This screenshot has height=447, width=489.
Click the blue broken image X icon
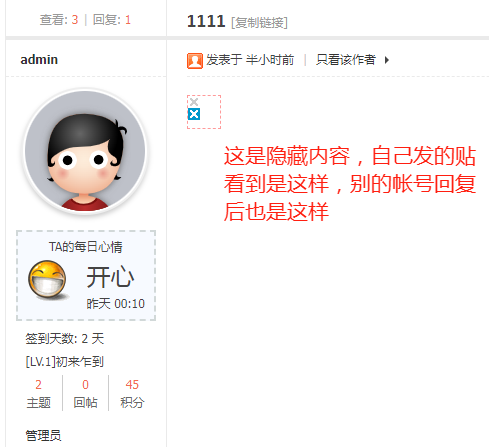[x=194, y=114]
